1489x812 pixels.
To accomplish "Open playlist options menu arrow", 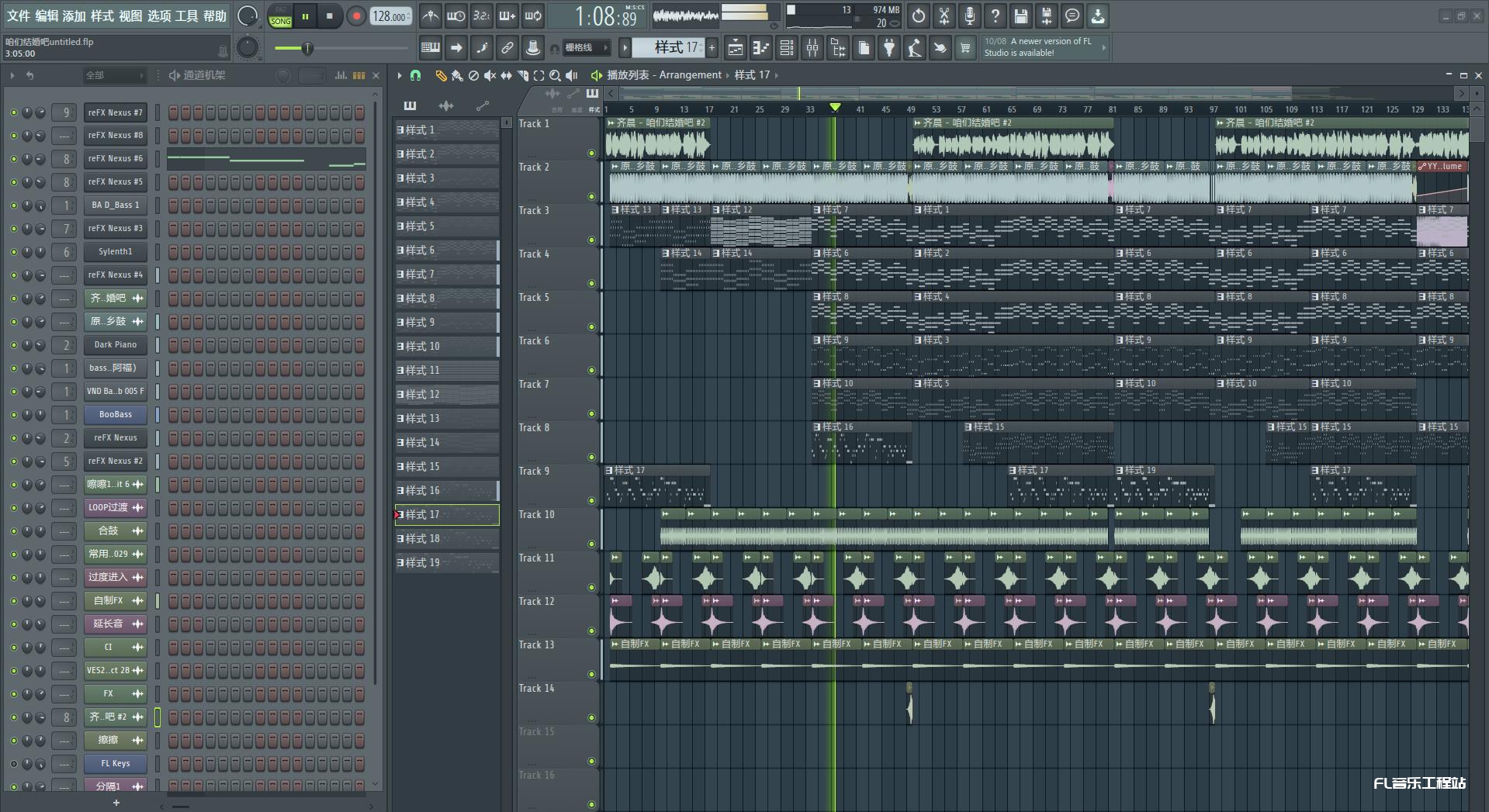I will (400, 75).
